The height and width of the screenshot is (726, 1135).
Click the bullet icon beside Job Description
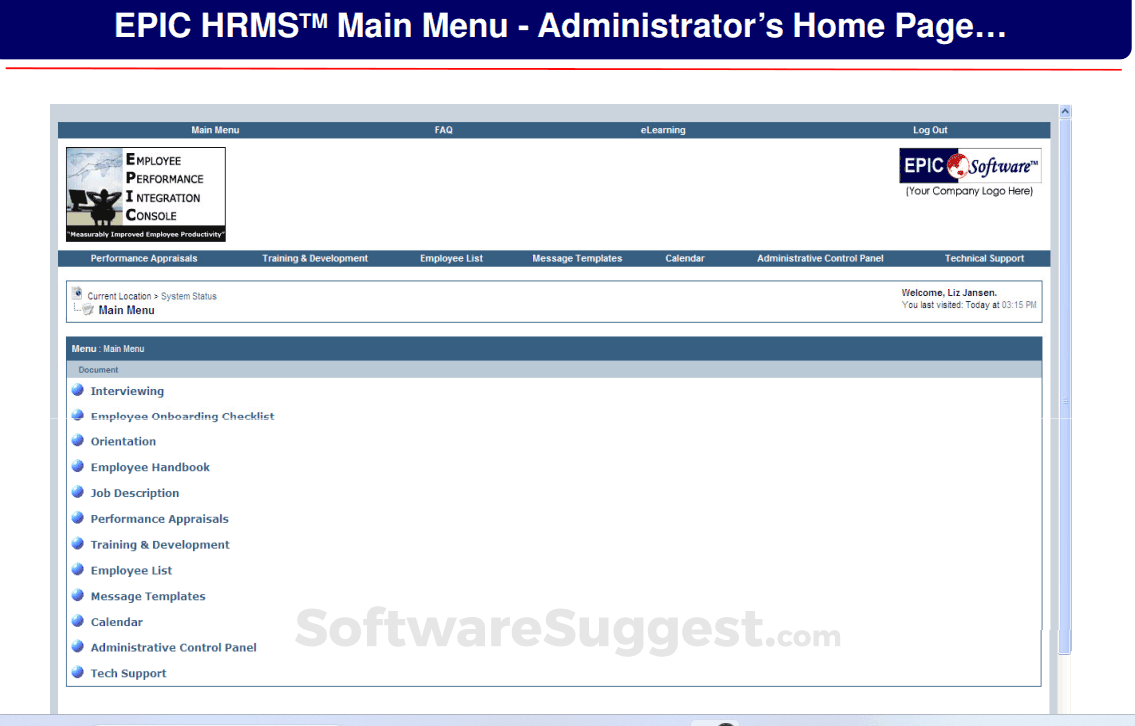[78, 492]
